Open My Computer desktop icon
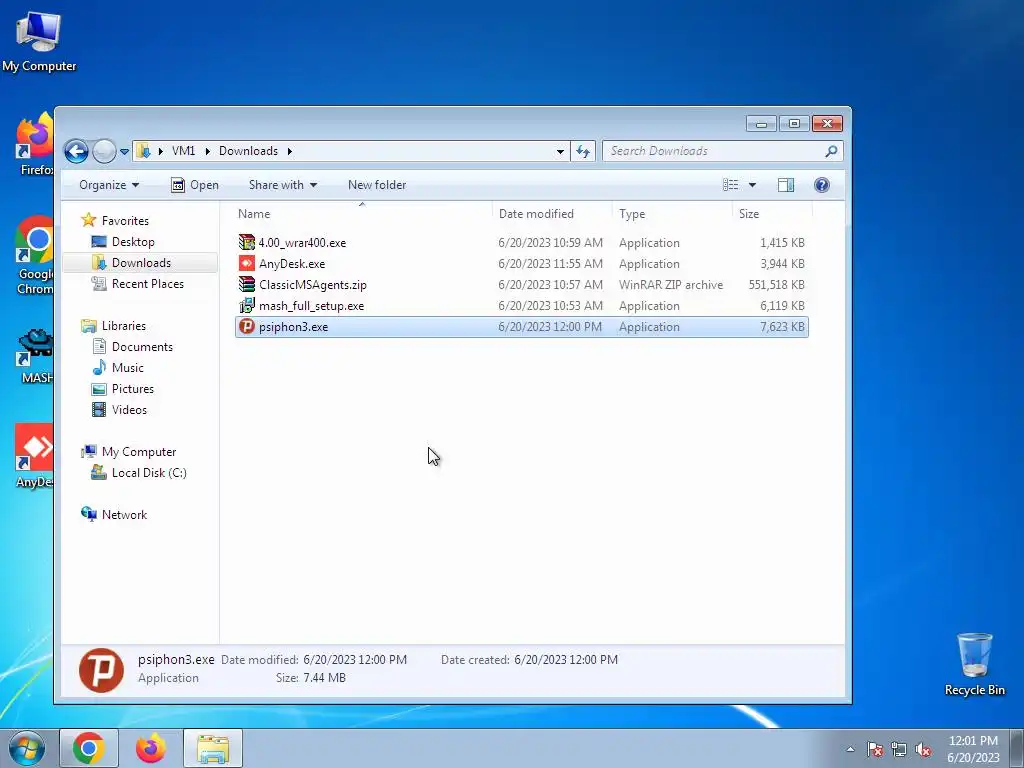The height and width of the screenshot is (768, 1024). point(39,42)
